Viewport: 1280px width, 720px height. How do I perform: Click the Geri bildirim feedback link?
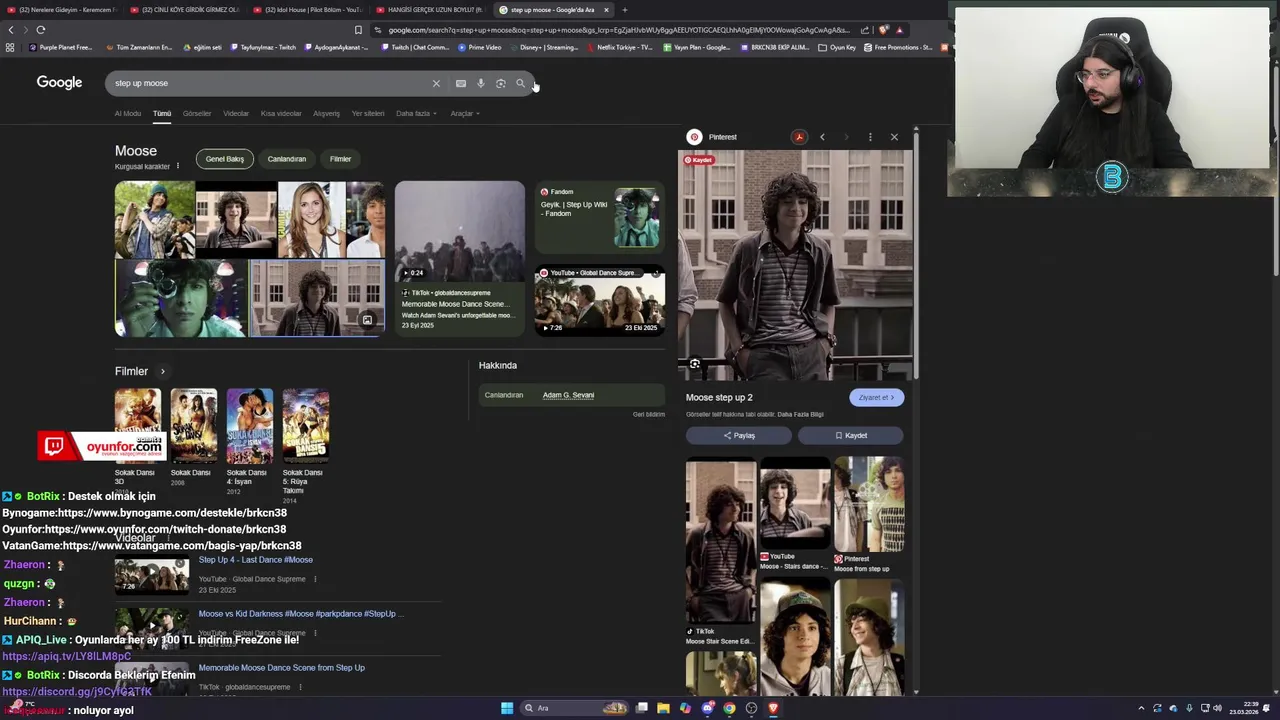[649, 414]
